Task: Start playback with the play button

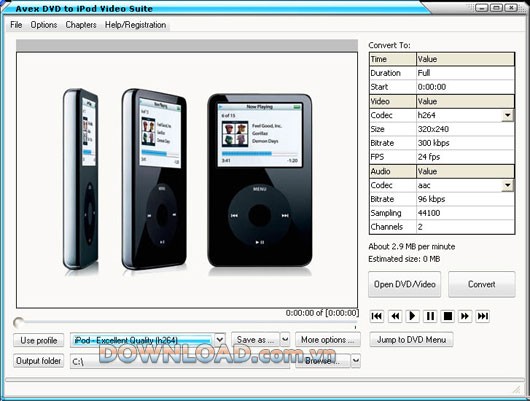Action: point(412,316)
